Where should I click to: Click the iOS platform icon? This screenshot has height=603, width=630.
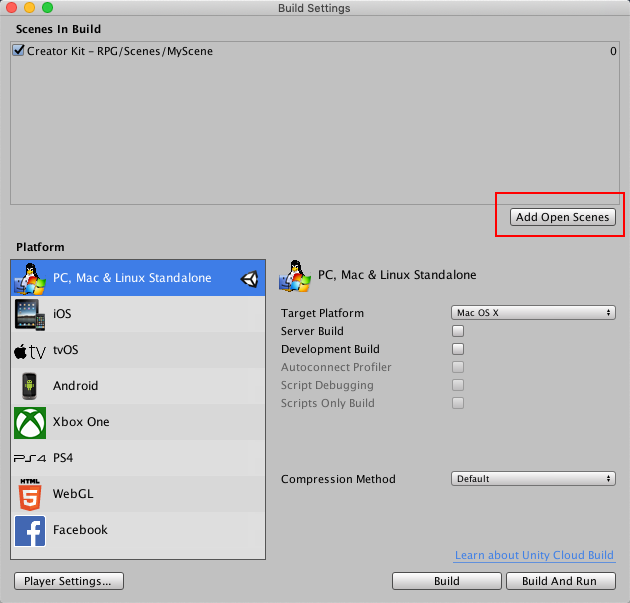[x=30, y=315]
